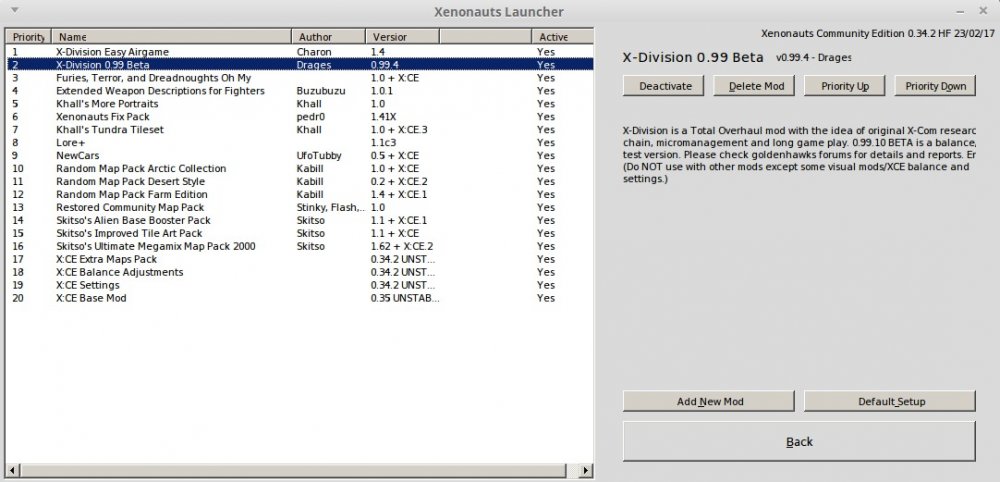This screenshot has height=482, width=1000.
Task: Click the Delete Mod button
Action: (756, 86)
